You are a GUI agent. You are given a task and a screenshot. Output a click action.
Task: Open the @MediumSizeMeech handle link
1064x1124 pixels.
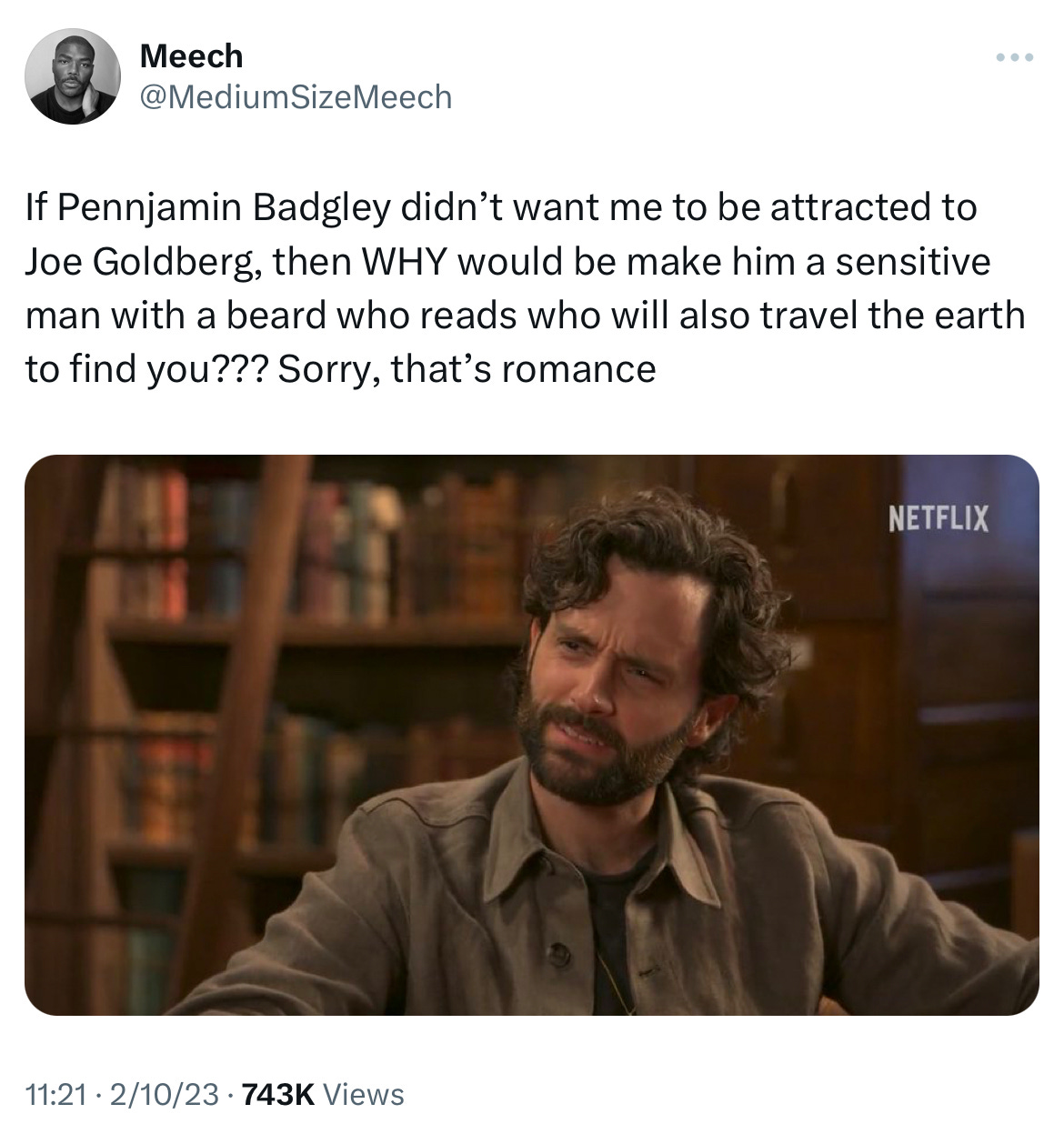(x=296, y=96)
